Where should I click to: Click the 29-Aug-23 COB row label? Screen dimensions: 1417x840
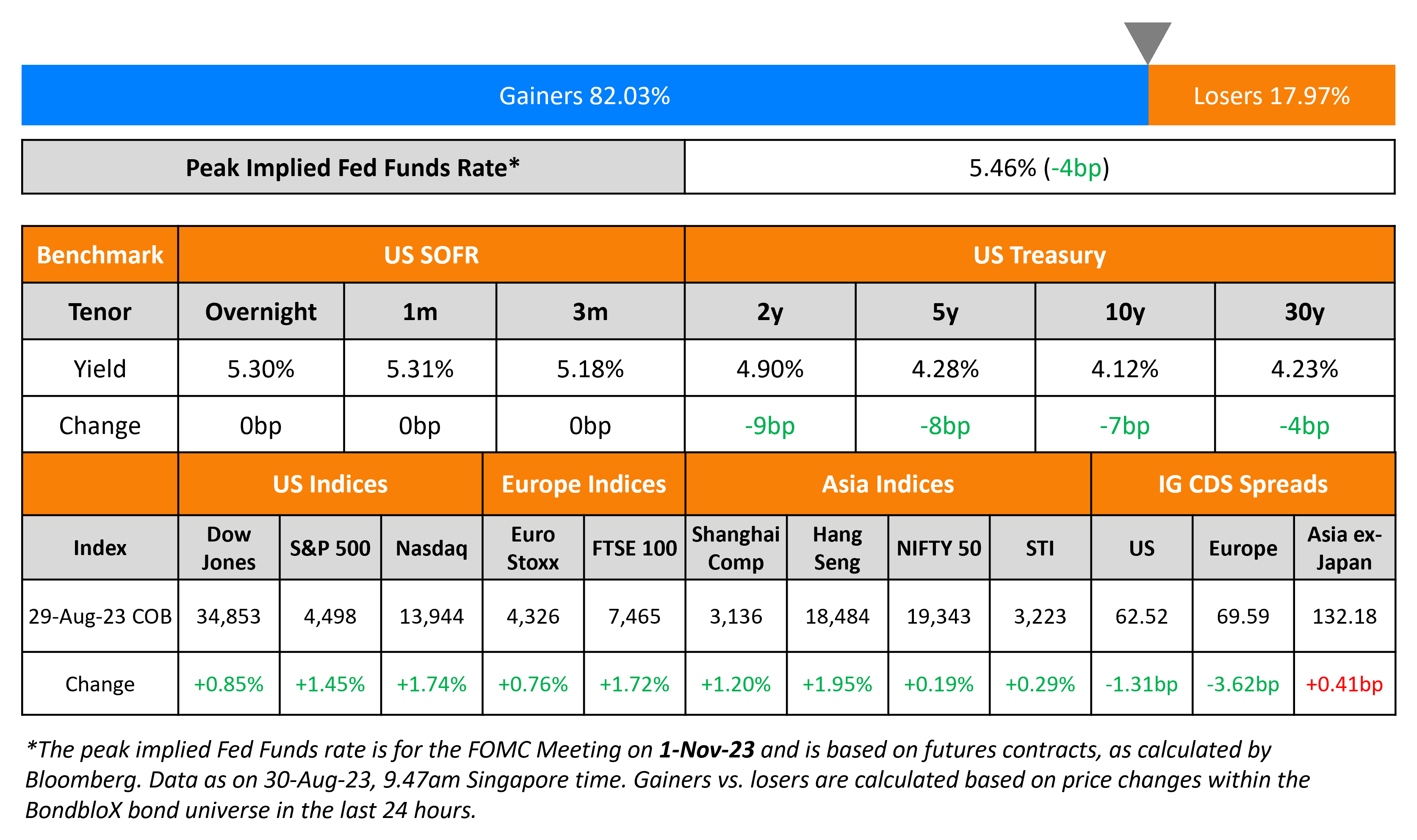tap(100, 616)
